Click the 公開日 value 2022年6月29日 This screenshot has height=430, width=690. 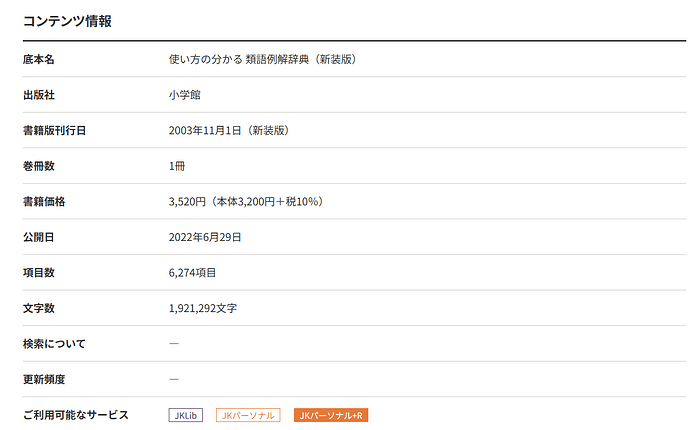(x=205, y=237)
